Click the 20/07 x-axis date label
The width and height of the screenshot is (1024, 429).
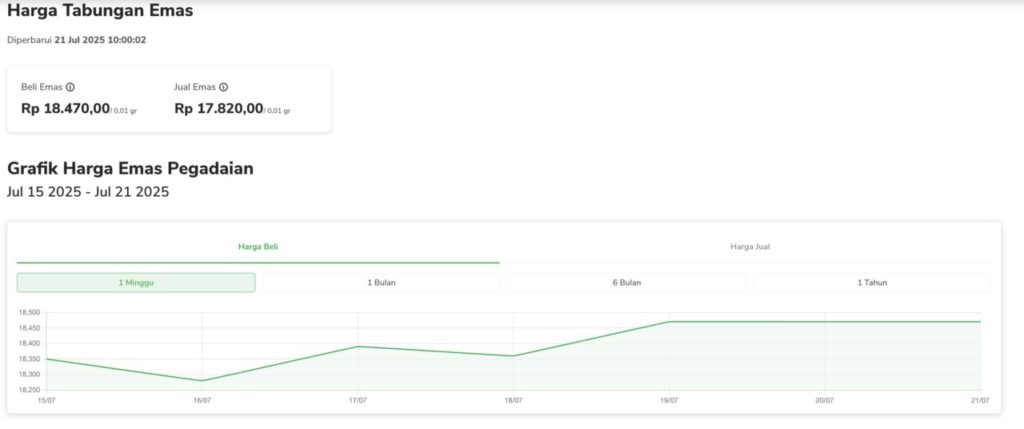click(x=825, y=400)
